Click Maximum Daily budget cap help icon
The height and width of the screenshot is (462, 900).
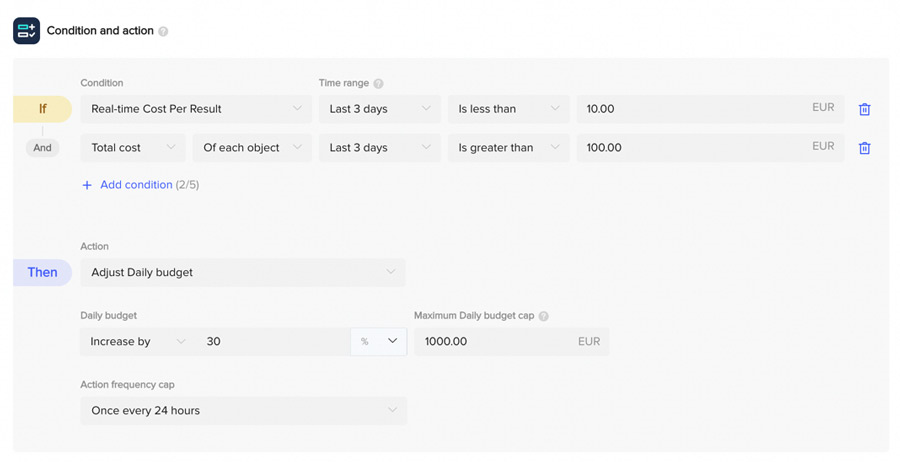coord(543,316)
